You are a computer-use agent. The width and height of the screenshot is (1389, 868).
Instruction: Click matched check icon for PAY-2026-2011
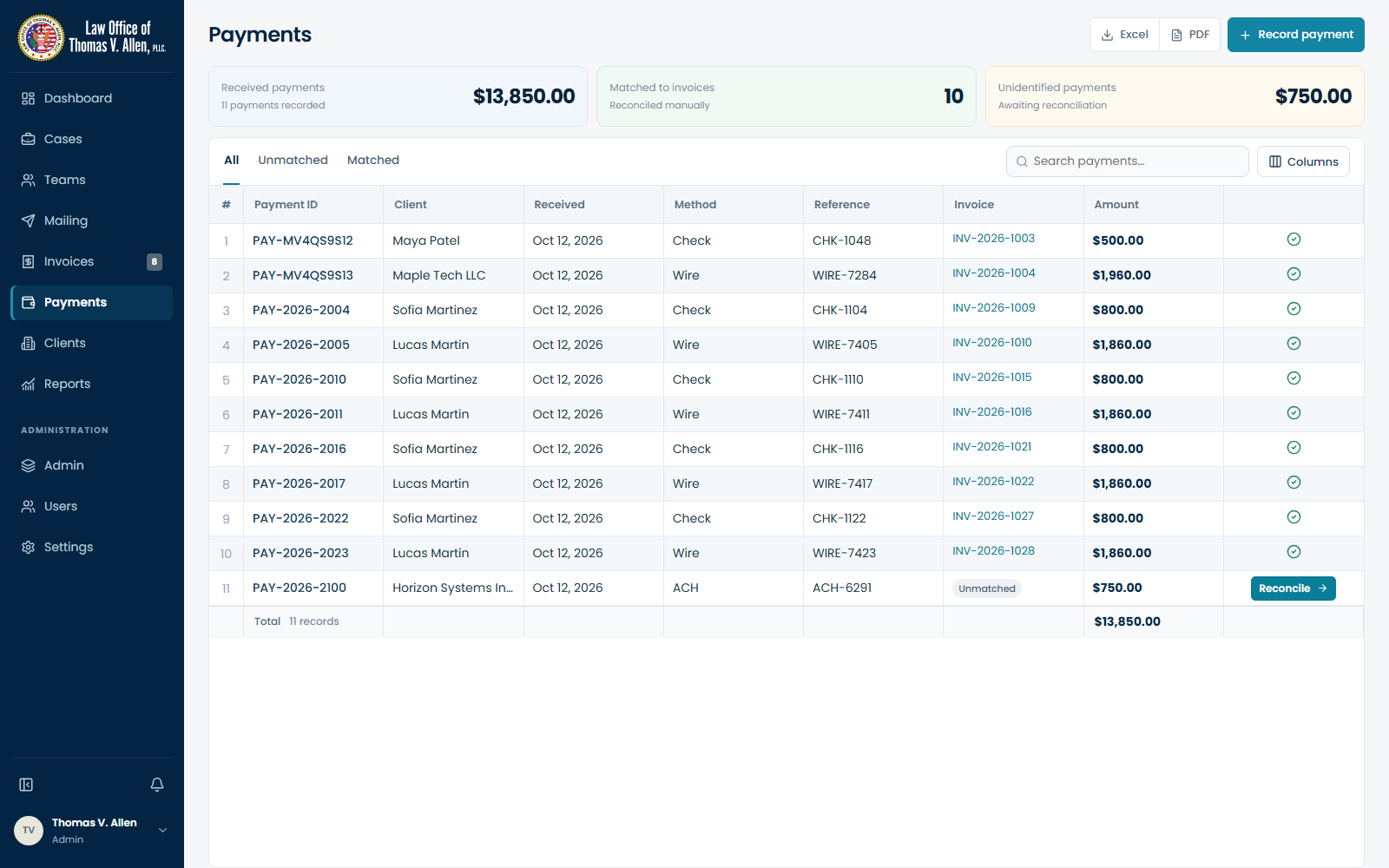click(1294, 413)
